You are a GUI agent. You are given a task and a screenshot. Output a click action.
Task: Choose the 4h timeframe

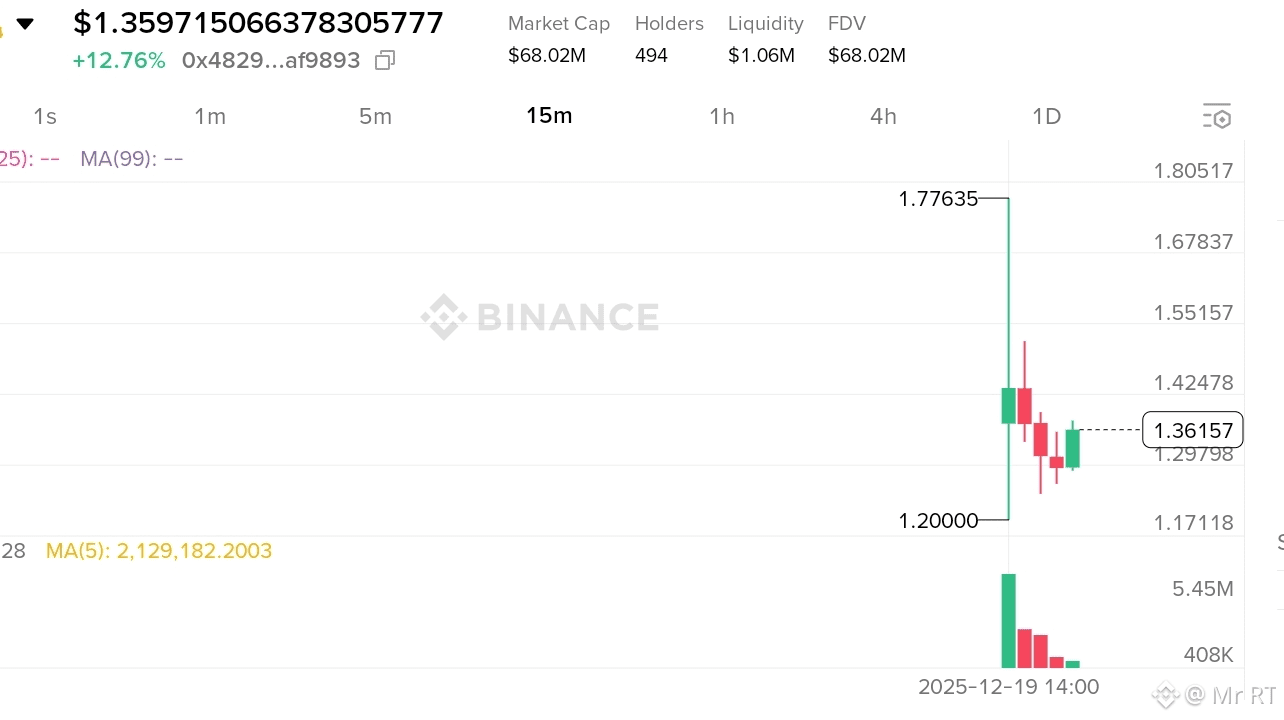coord(883,116)
